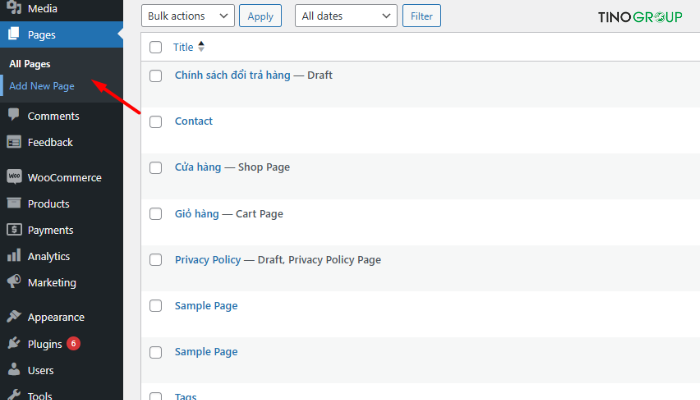
Task: Click the Analytics bar chart icon
Action: pos(14,255)
